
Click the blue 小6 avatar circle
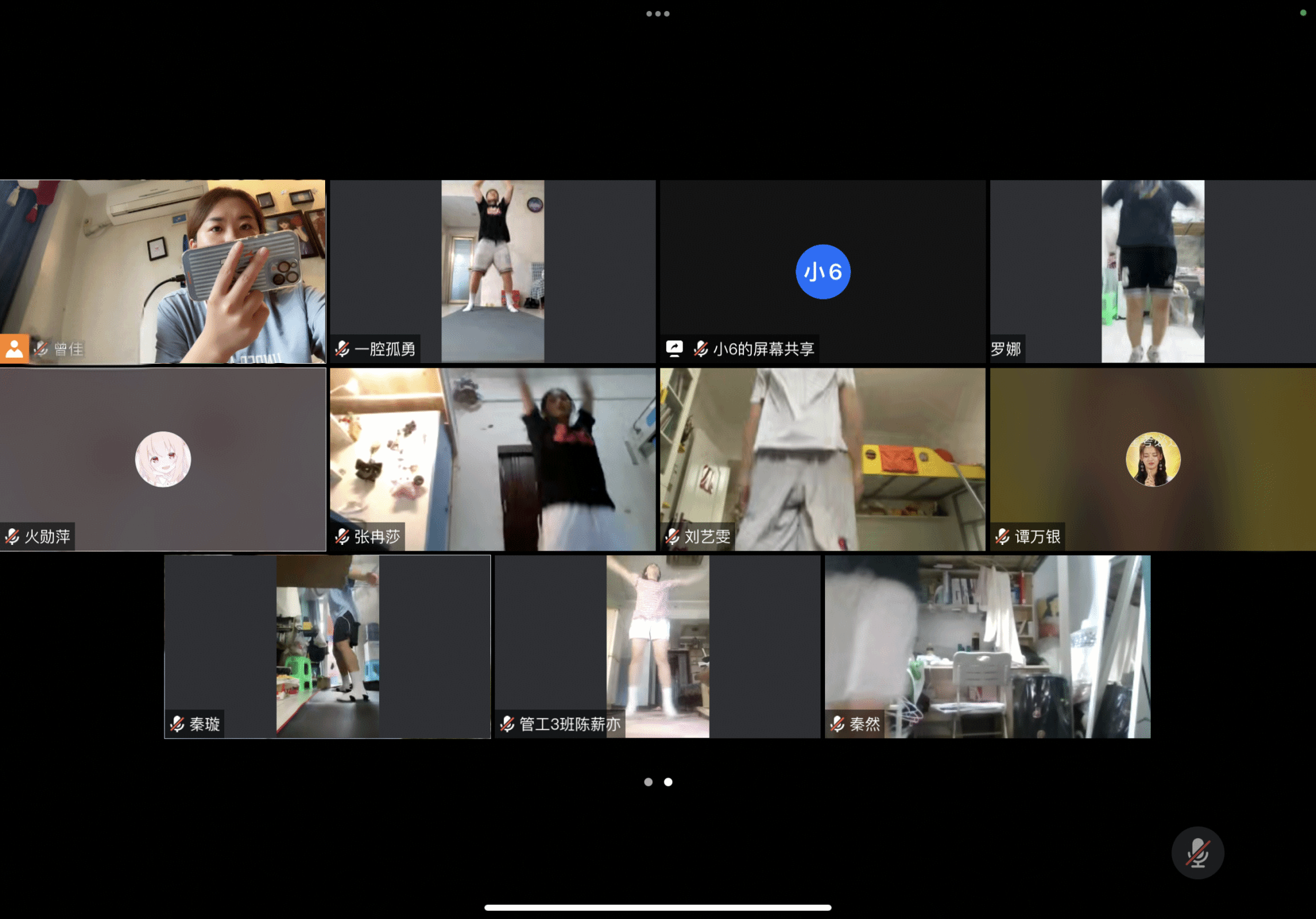pos(822,272)
